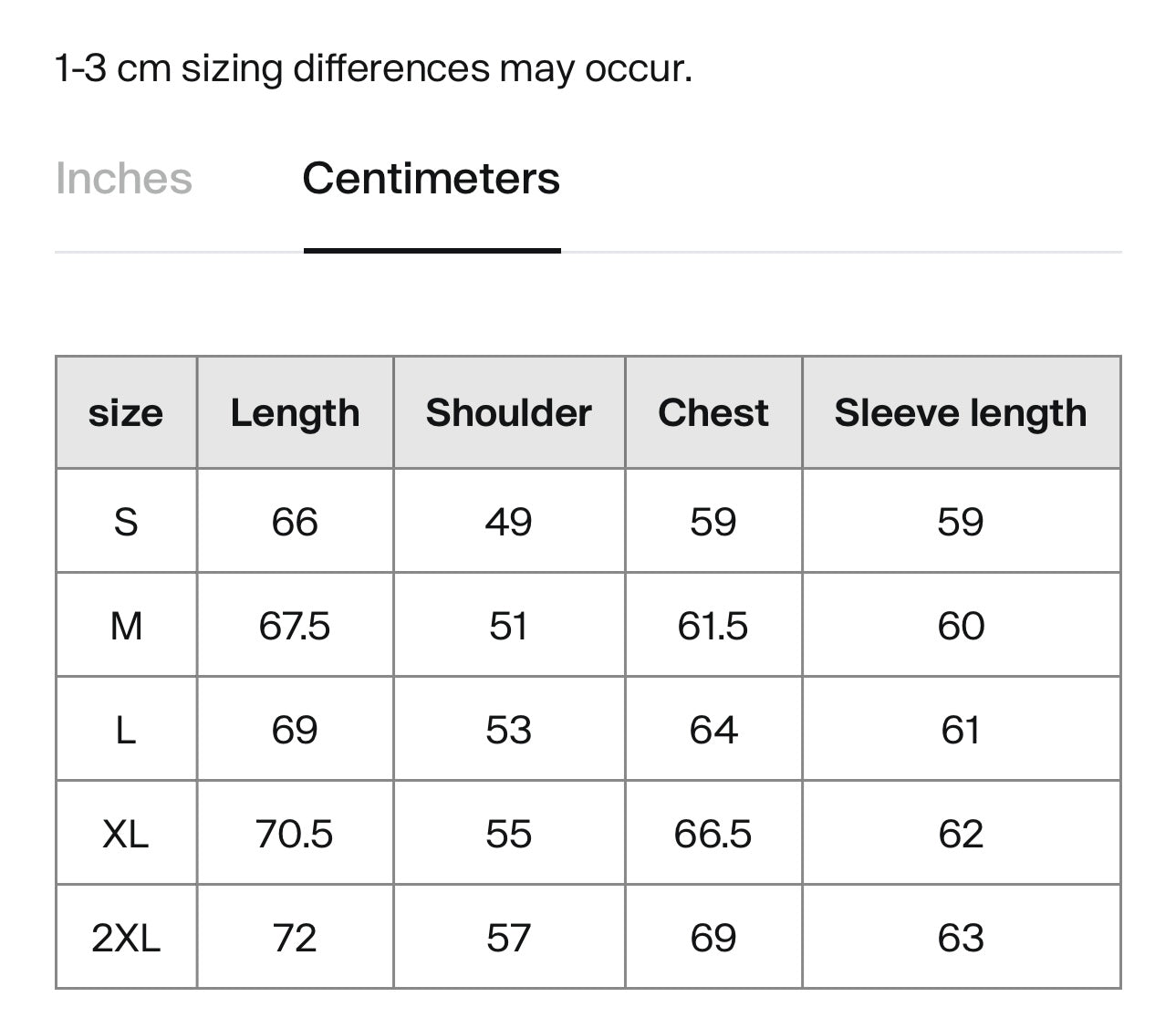Click the size column header
1176x1018 pixels.
pos(126,412)
